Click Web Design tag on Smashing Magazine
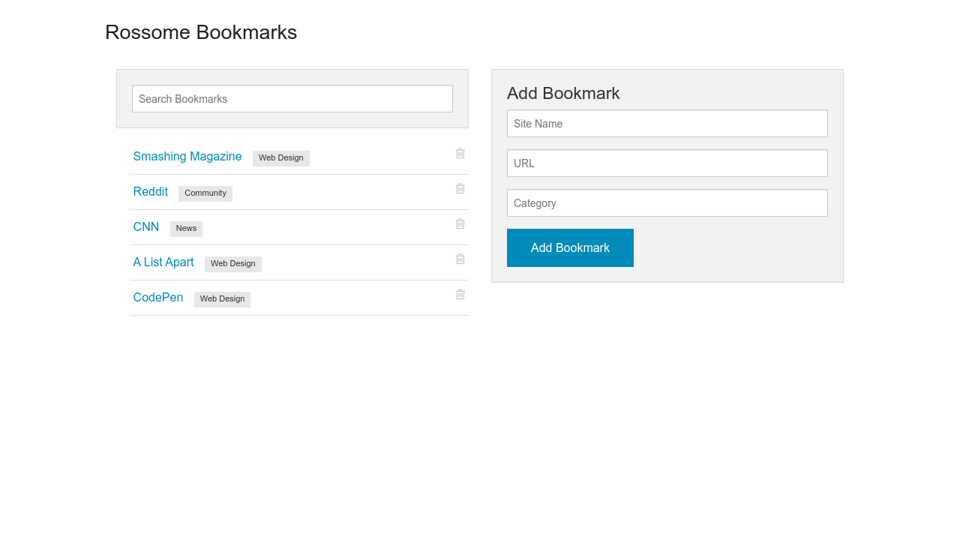 tap(281, 158)
